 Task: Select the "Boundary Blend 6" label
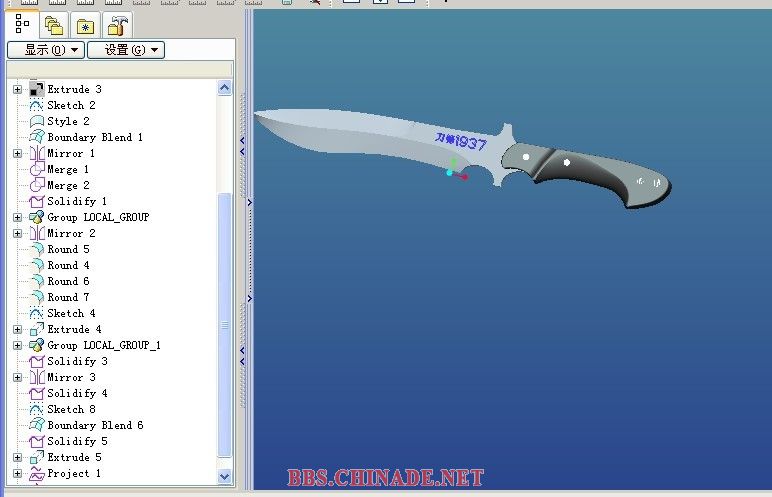(x=95, y=426)
